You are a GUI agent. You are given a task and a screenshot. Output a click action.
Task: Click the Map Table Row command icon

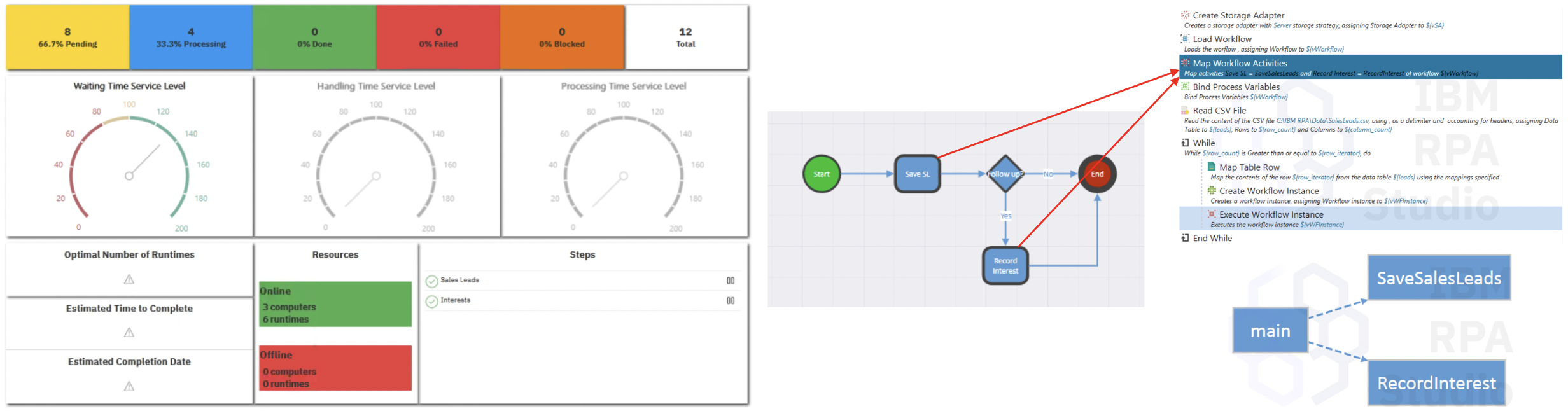(x=1212, y=167)
